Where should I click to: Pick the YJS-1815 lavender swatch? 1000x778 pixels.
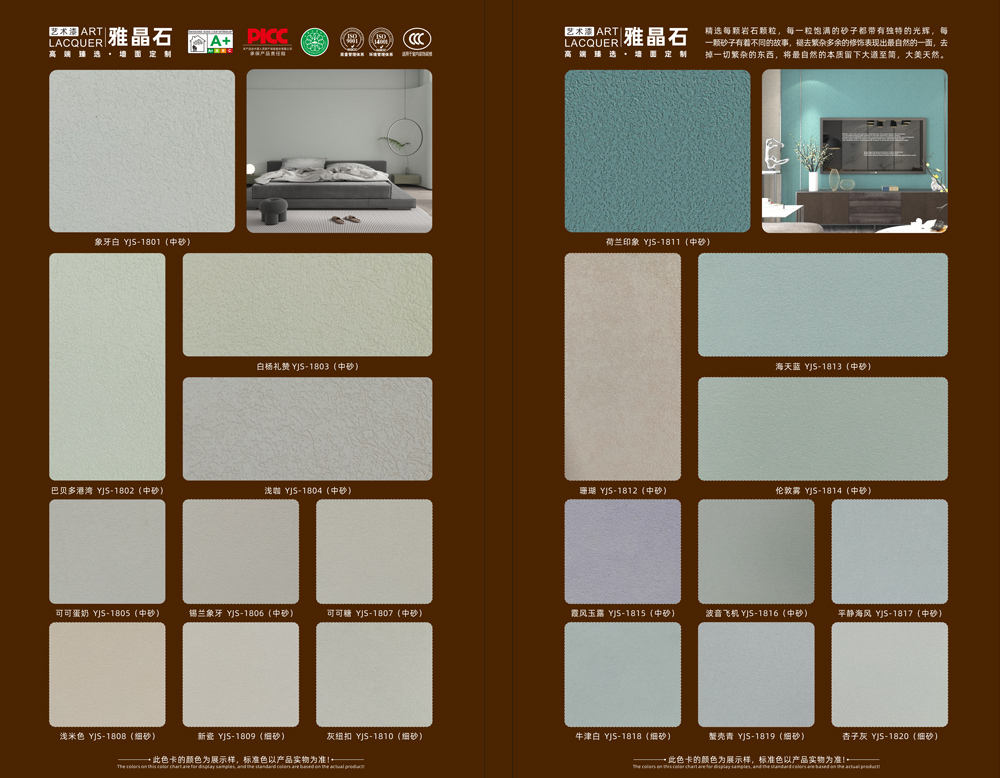point(622,552)
